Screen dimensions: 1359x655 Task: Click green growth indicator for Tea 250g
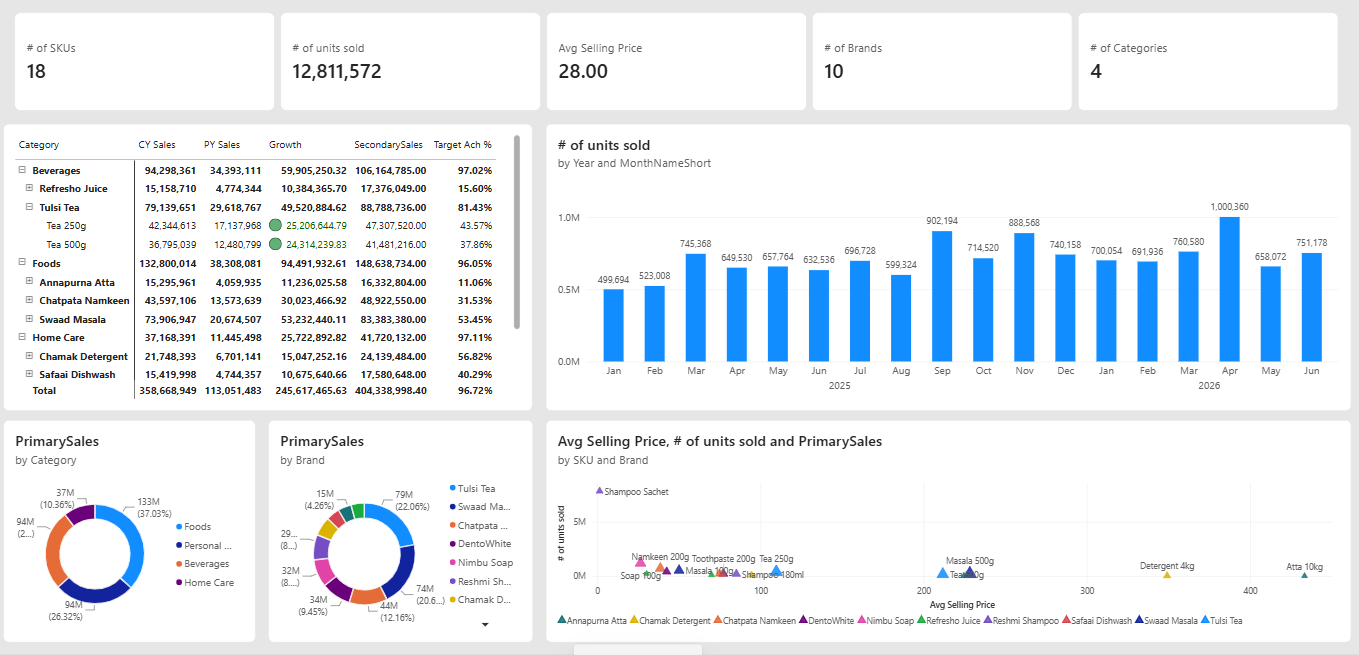pos(275,226)
